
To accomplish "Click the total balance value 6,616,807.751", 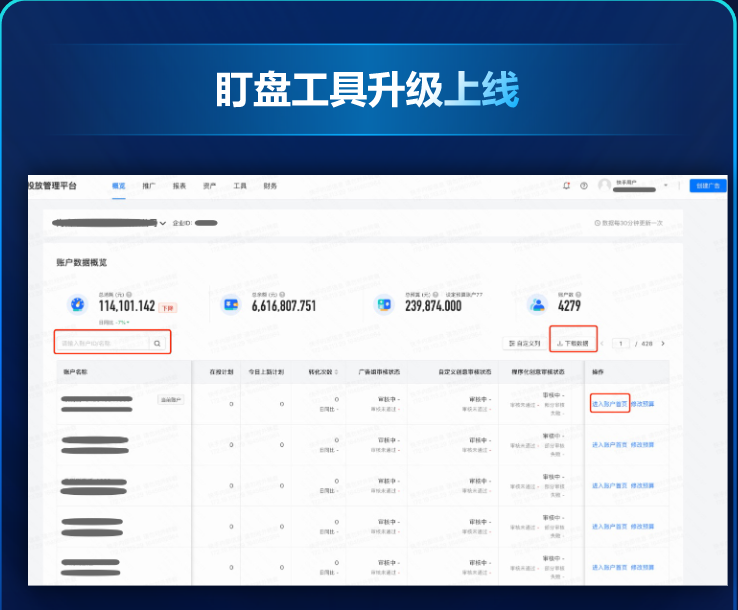I will [x=284, y=306].
